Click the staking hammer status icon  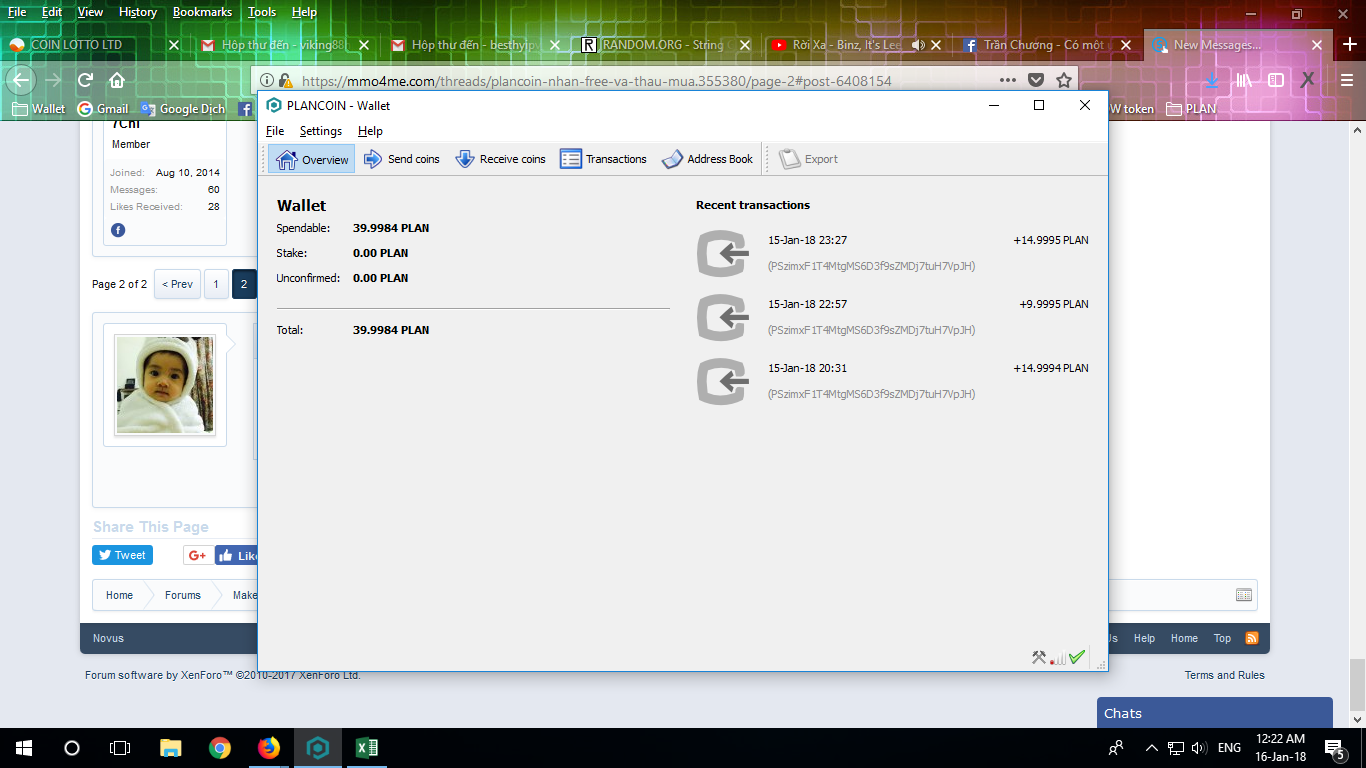(x=1039, y=658)
